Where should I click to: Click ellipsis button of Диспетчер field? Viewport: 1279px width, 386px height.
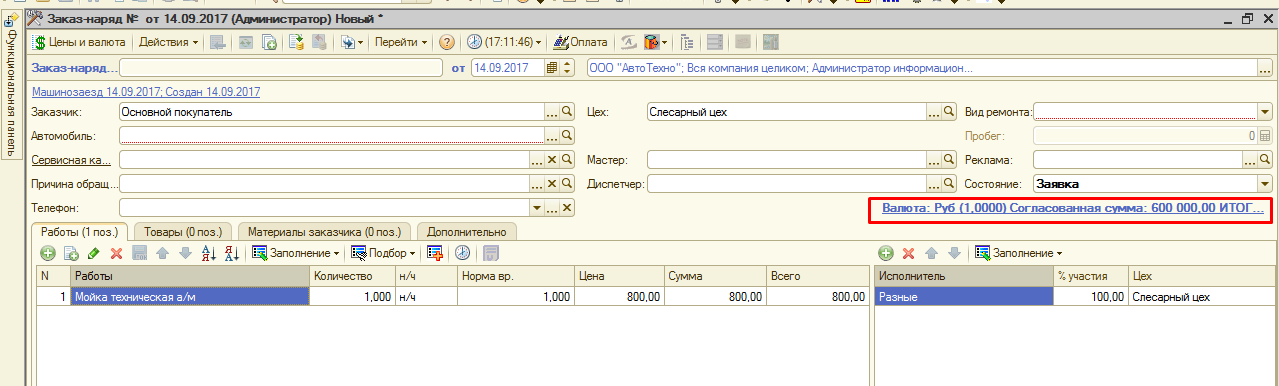pyautogui.click(x=935, y=184)
